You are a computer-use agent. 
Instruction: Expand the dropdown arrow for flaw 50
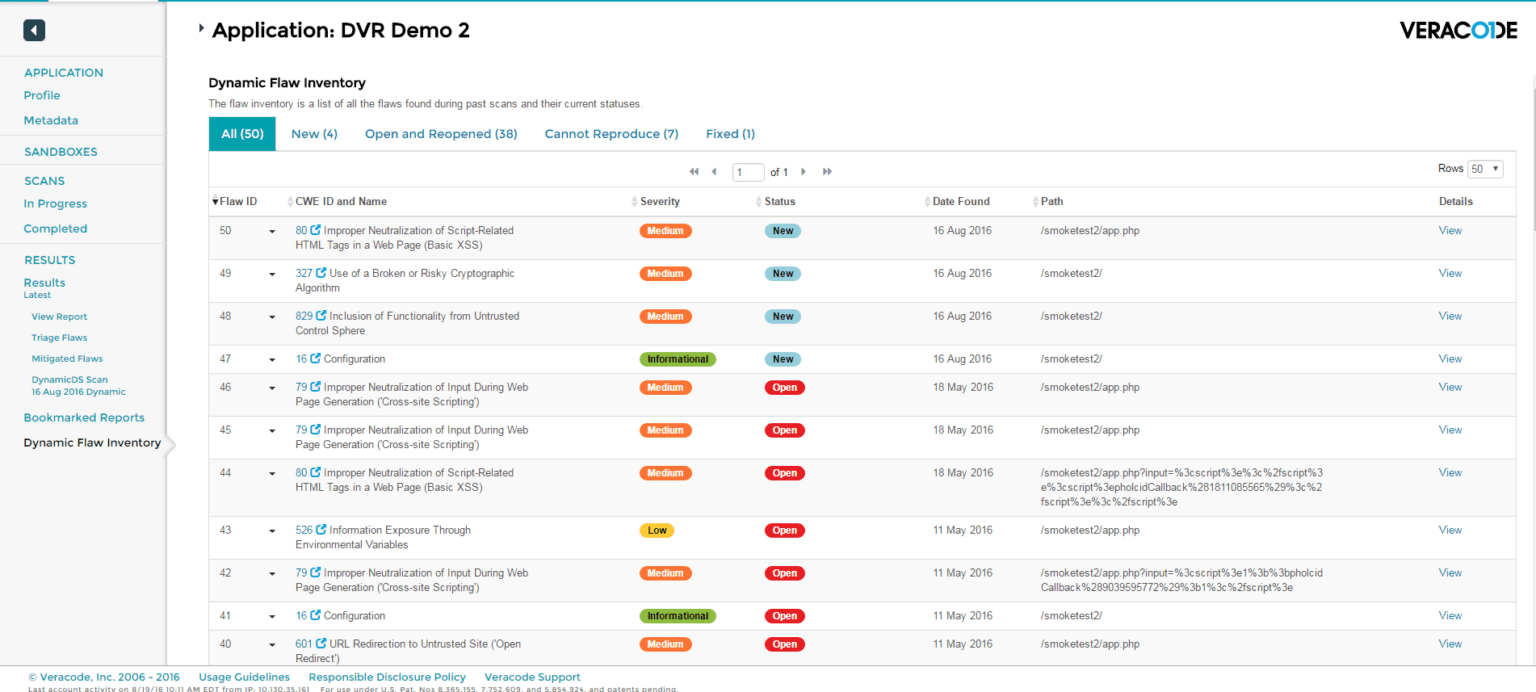click(x=271, y=232)
